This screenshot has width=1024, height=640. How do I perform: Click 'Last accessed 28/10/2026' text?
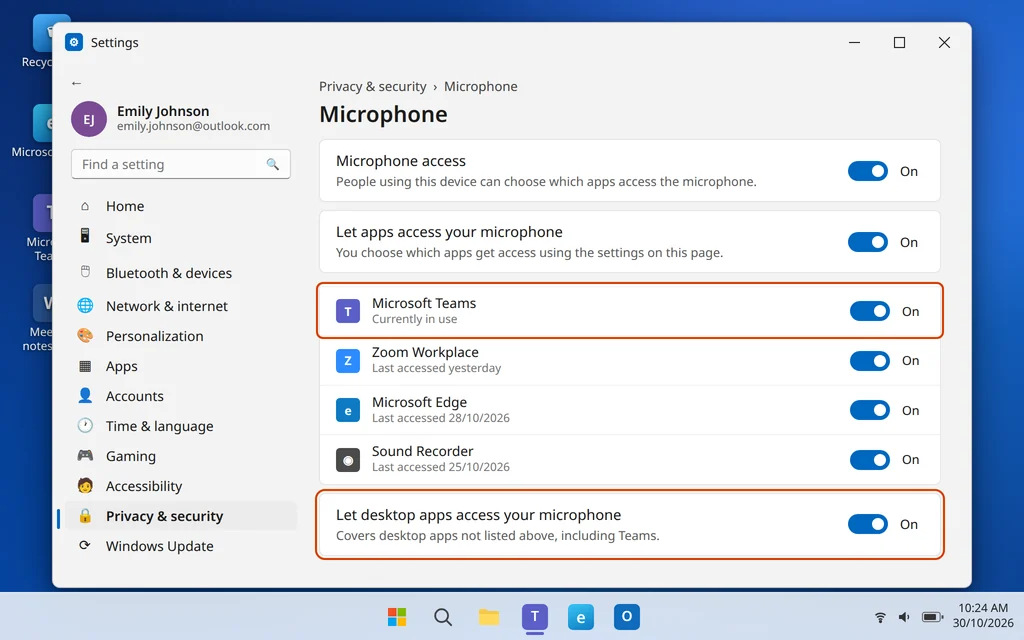click(441, 418)
